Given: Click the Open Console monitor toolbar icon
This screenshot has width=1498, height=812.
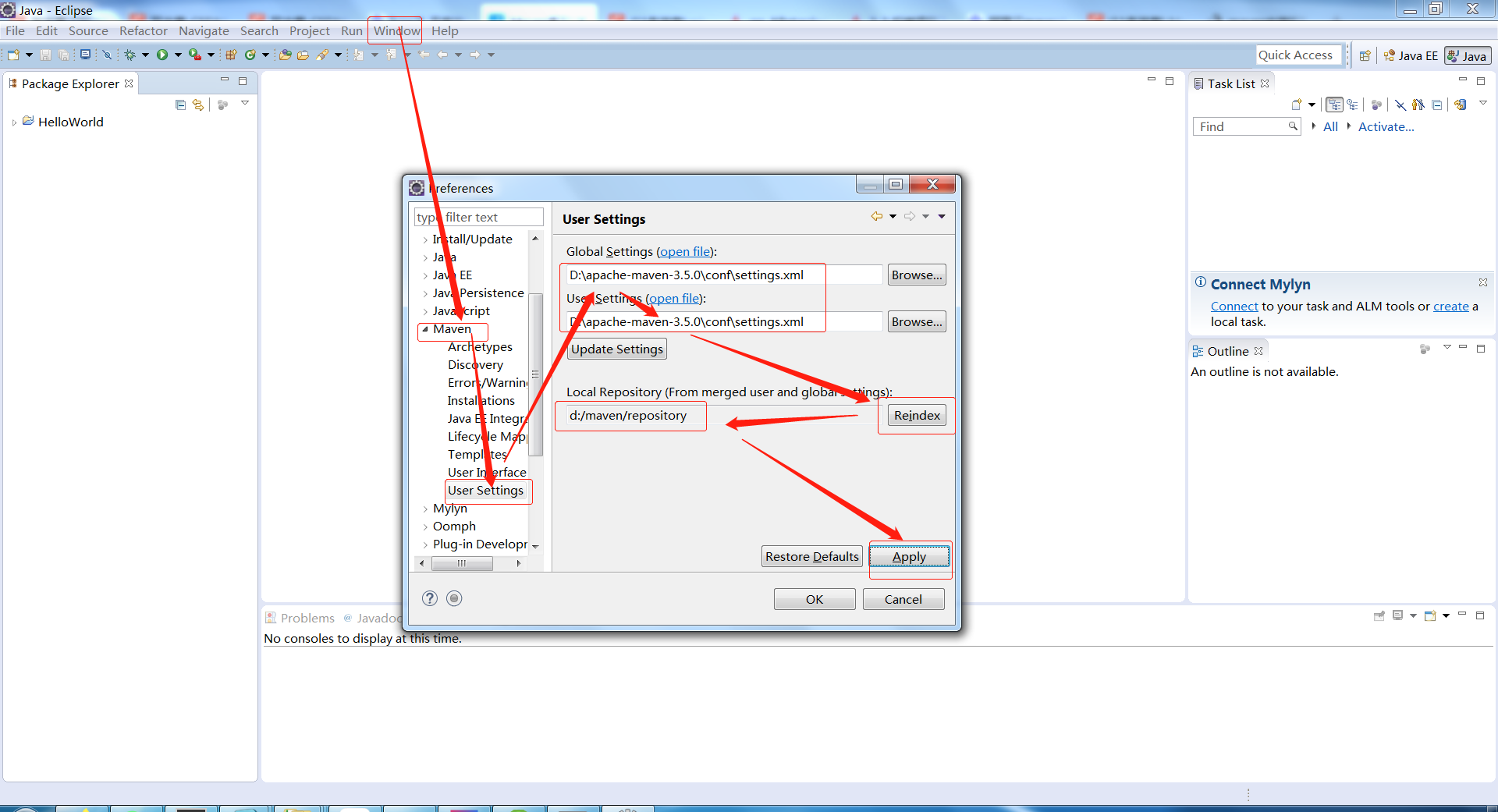Looking at the screenshot, I should point(85,55).
